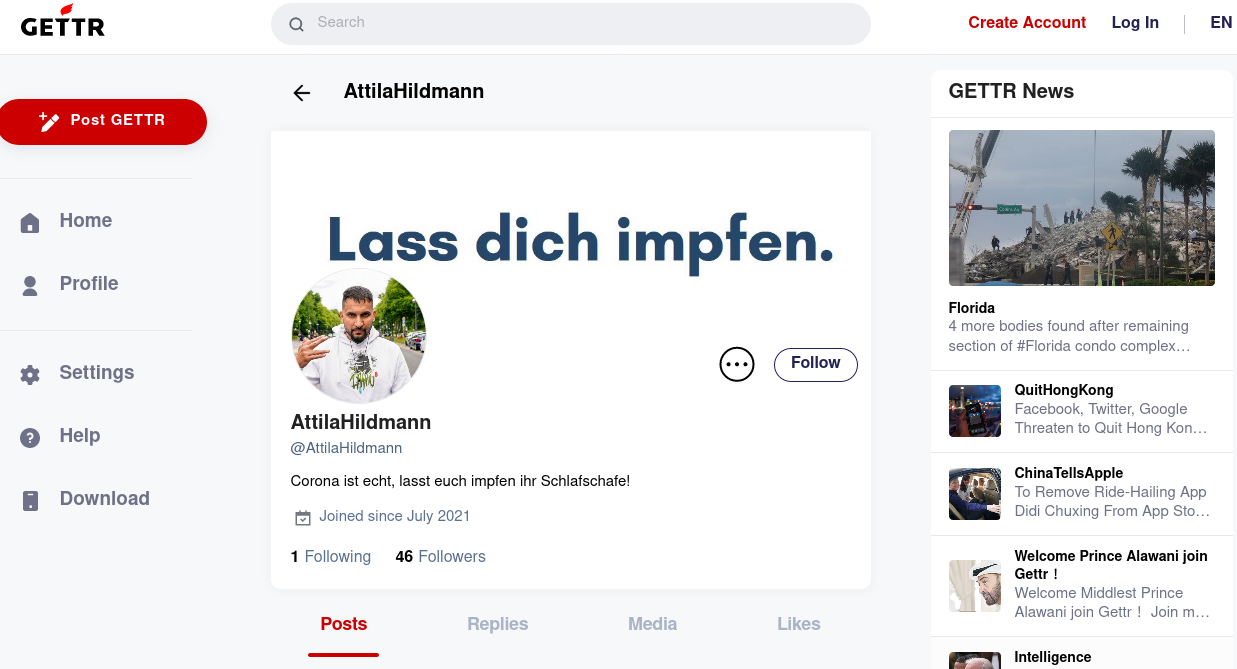Viewport: 1237px width, 669px height.
Task: Click Create Account link
Action: coord(1027,23)
